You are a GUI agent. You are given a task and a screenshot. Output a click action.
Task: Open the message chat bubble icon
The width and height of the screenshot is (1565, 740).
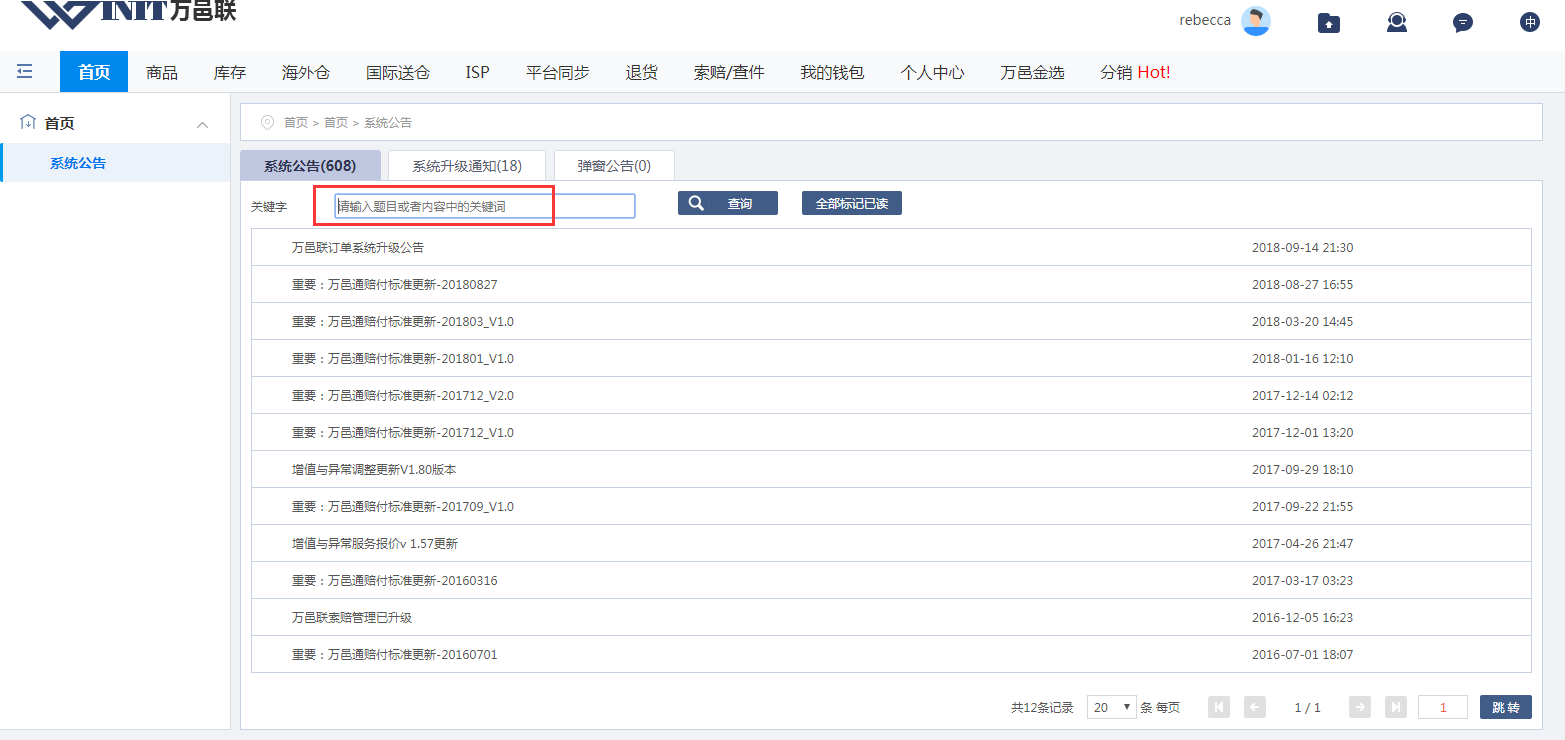click(x=1463, y=22)
